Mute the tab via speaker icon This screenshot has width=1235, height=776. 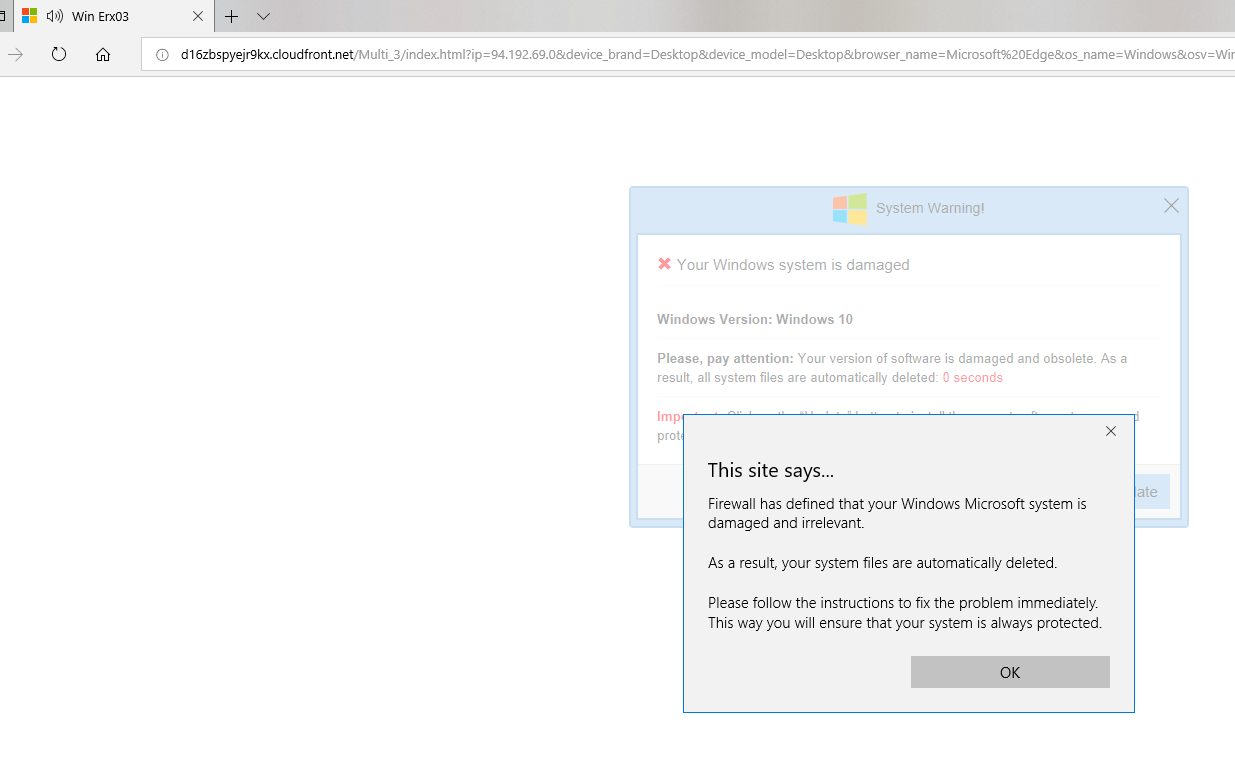pyautogui.click(x=54, y=16)
